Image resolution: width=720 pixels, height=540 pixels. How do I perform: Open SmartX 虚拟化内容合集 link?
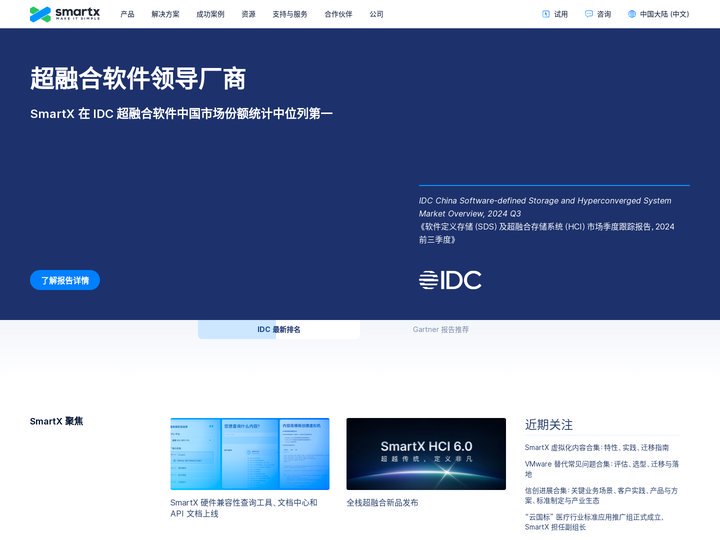coord(597,447)
